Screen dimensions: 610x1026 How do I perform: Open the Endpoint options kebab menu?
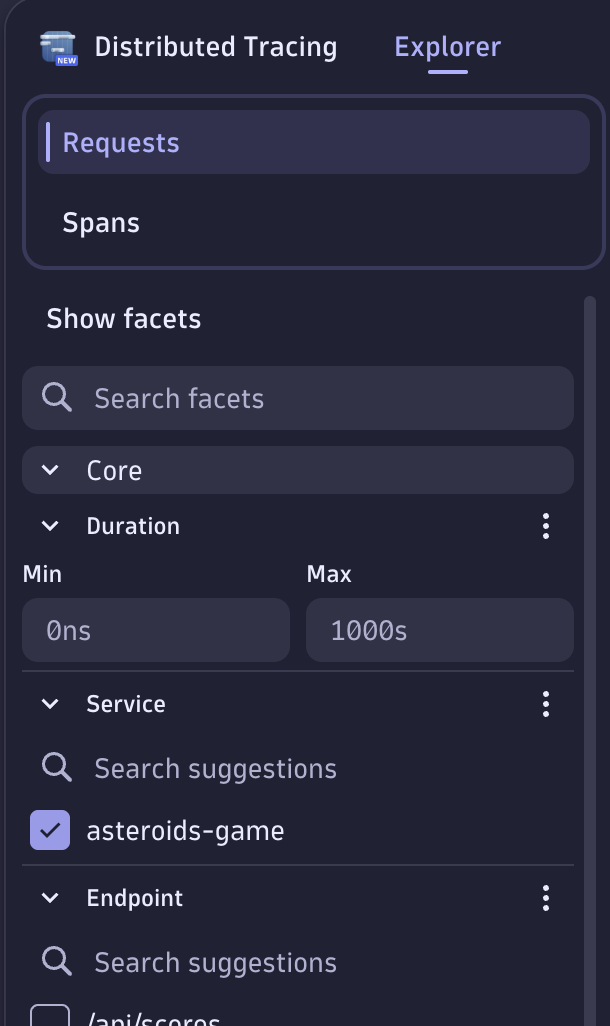click(546, 898)
